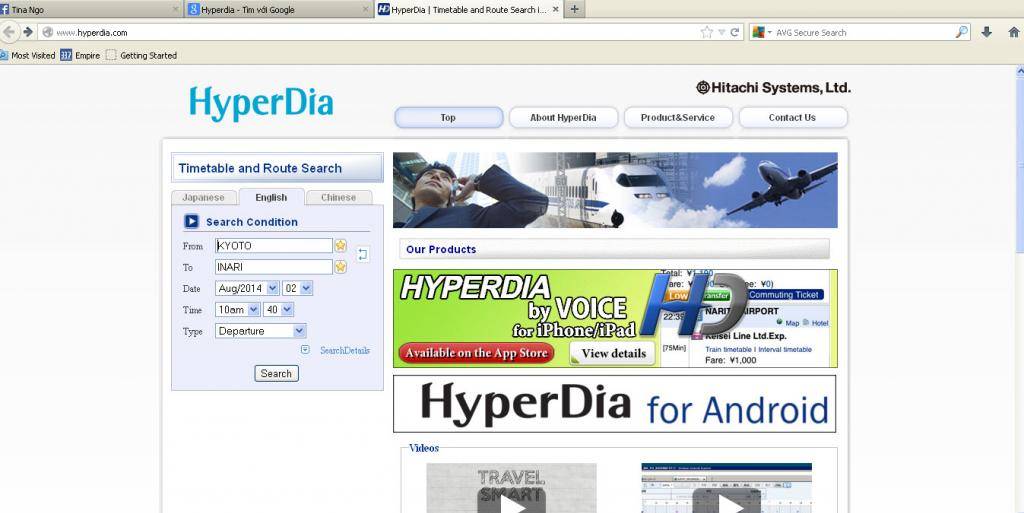Image resolution: width=1024 pixels, height=513 pixels.
Task: Click the Top navigation button
Action: [x=448, y=117]
